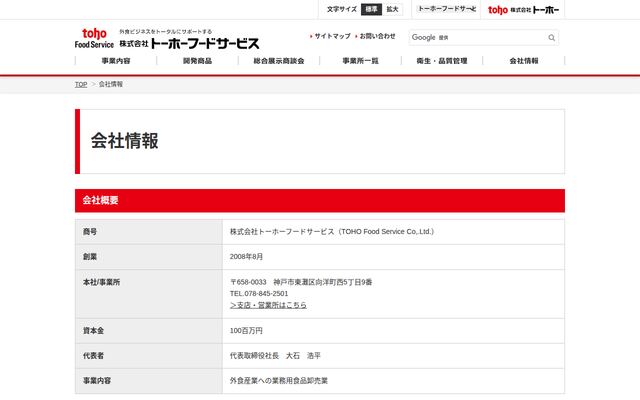Image resolution: width=640 pixels, height=400 pixels.
Task: Click the TEL.078-845-2501 text
Action: coord(259,293)
